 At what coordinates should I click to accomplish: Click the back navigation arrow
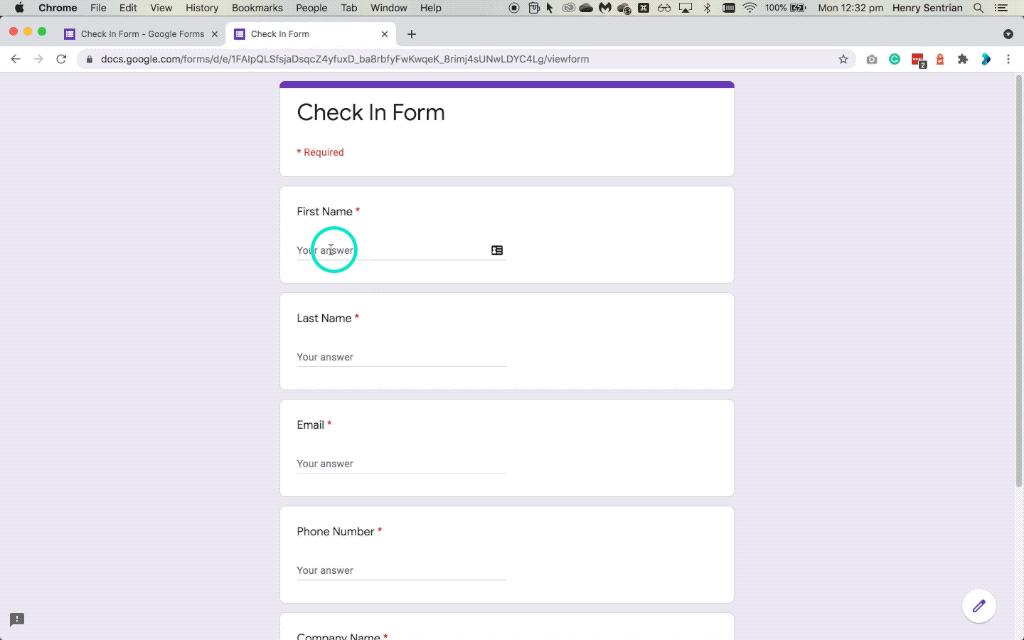coord(15,59)
